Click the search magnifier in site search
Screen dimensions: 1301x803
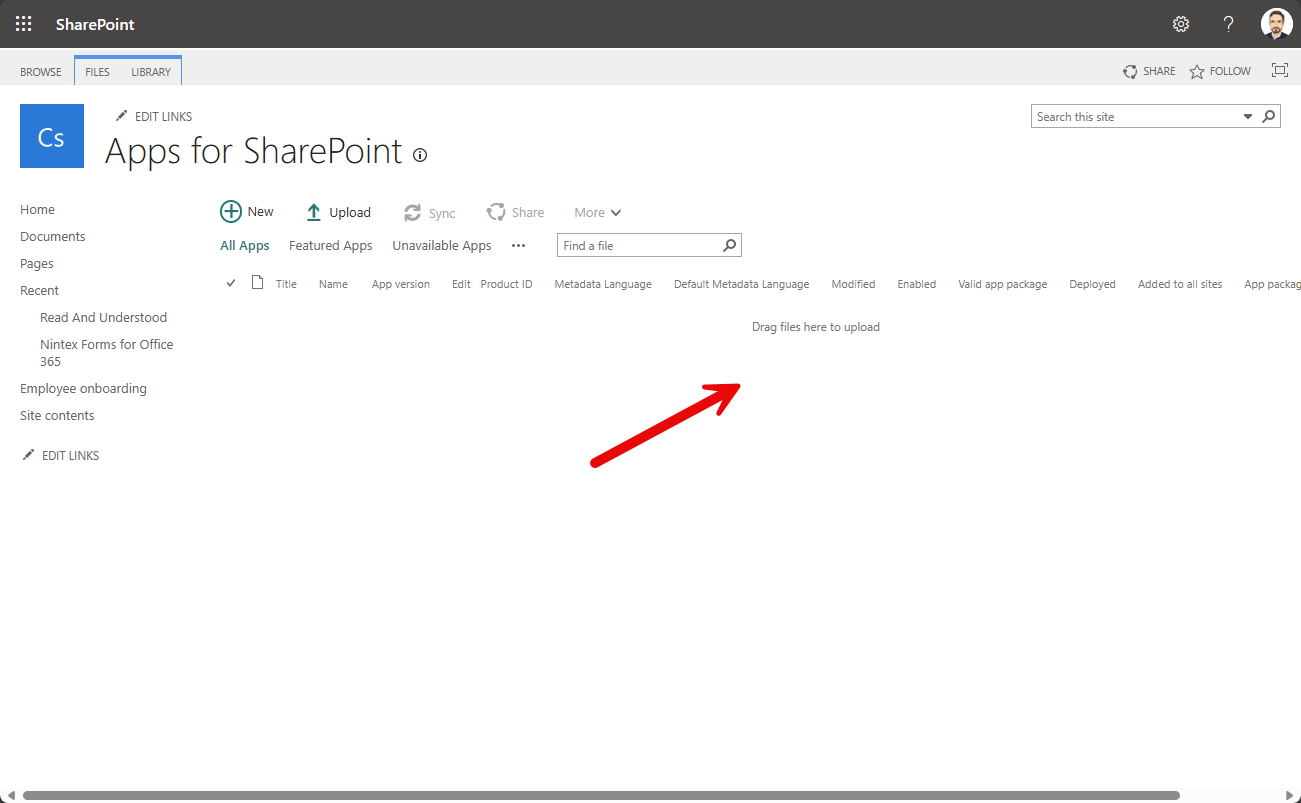click(x=1269, y=116)
